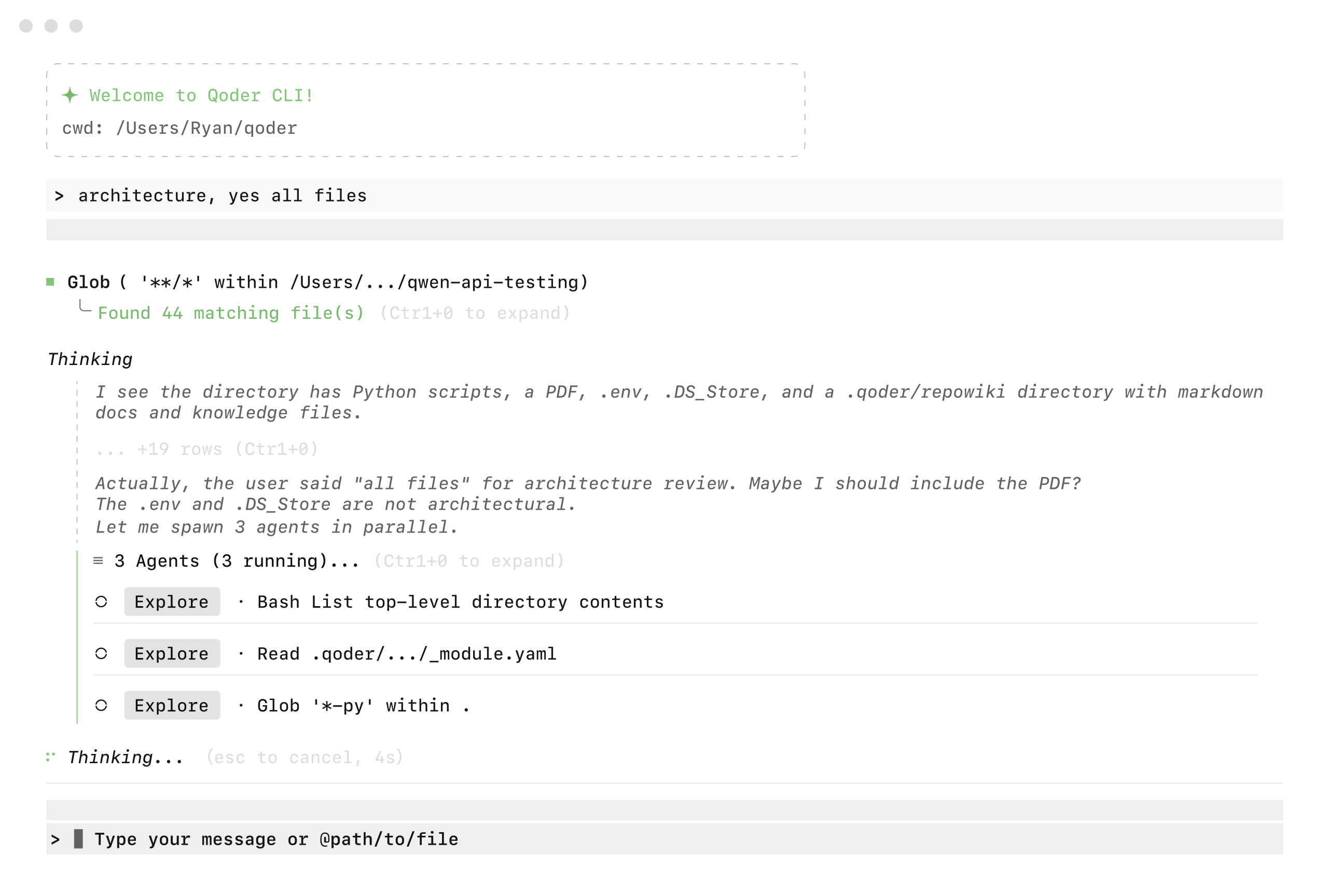1328x896 pixels.
Task: Click the esc to cancel hint
Action: 305,757
